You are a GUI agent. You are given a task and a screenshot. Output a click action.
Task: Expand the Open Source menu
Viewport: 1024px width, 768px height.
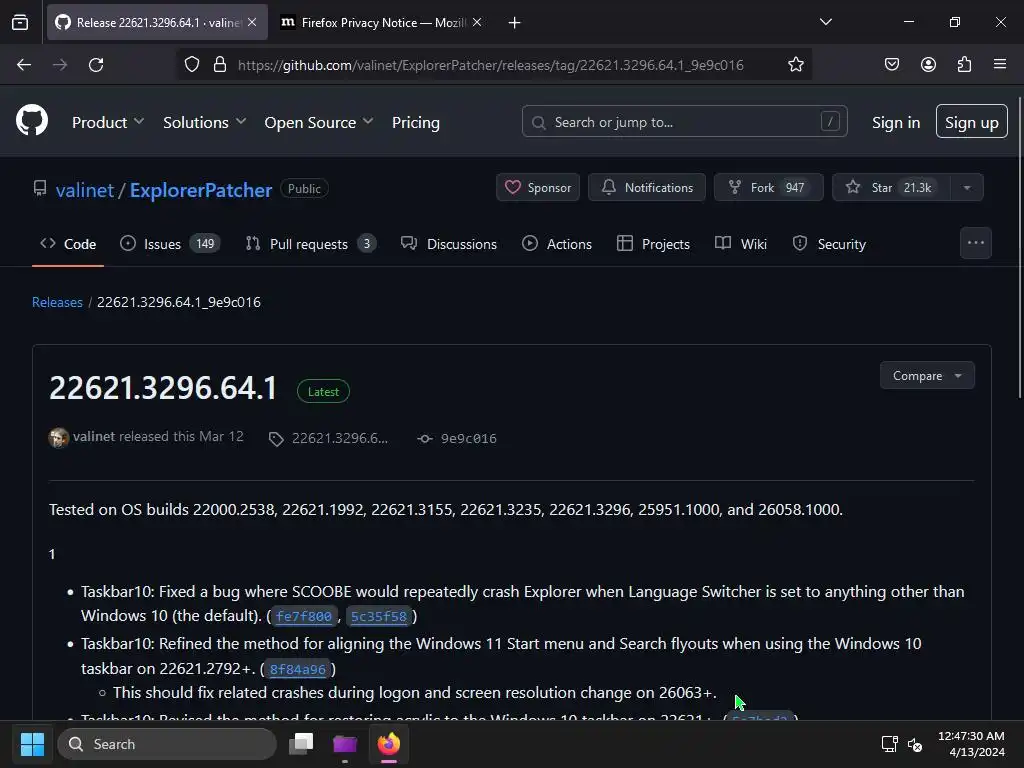point(319,122)
